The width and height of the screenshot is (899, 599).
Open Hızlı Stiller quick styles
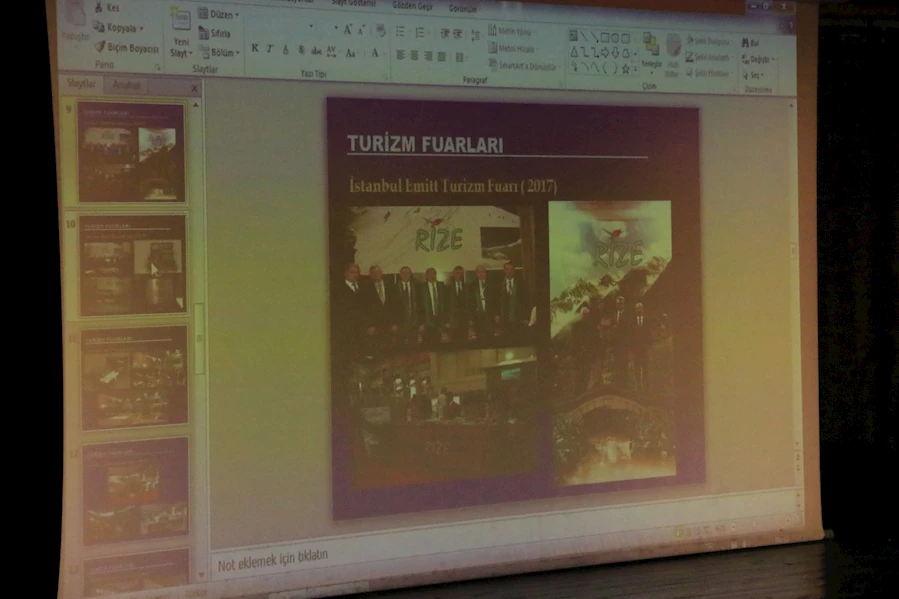pyautogui.click(x=673, y=56)
